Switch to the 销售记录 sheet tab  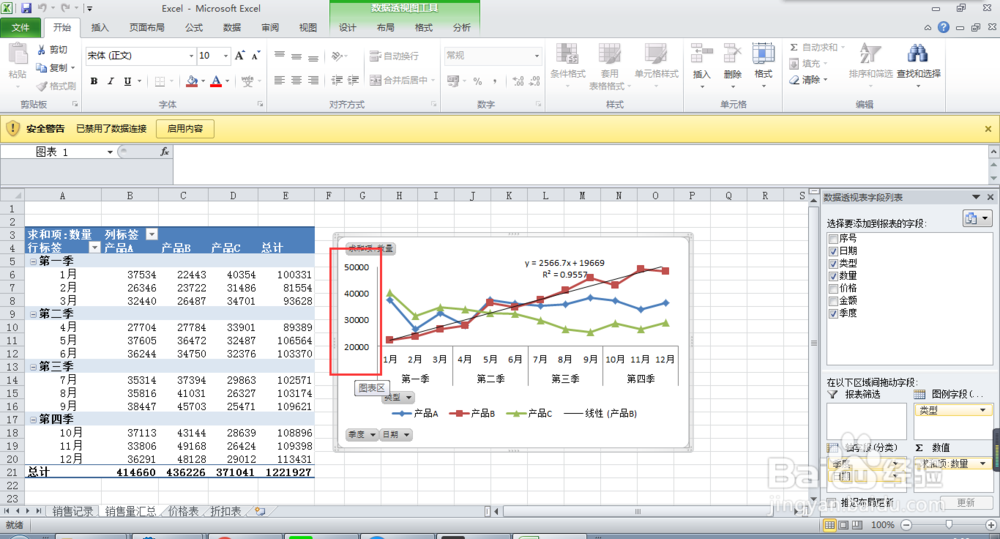click(72, 511)
